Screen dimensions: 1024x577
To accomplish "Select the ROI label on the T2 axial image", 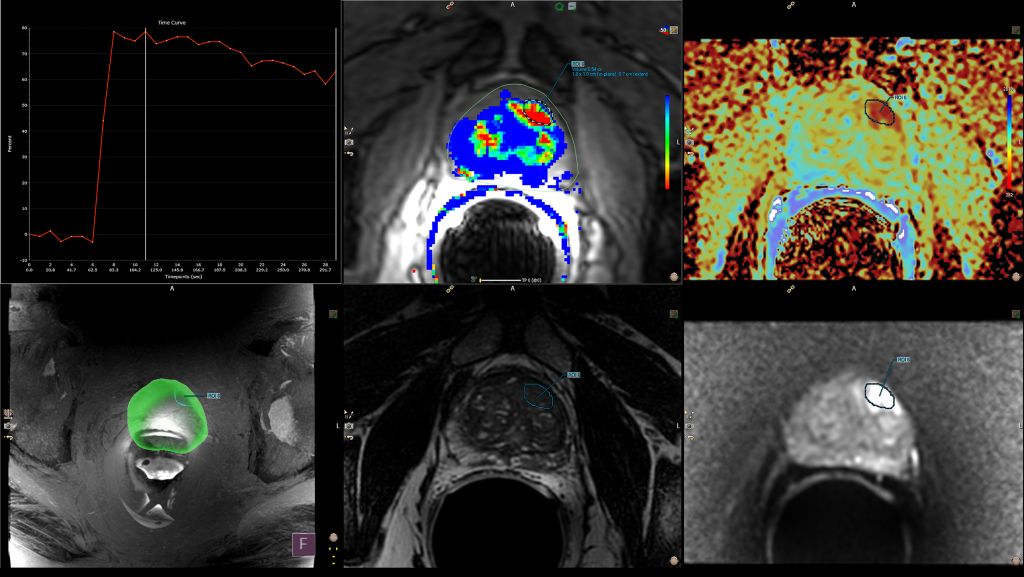I will tap(573, 375).
